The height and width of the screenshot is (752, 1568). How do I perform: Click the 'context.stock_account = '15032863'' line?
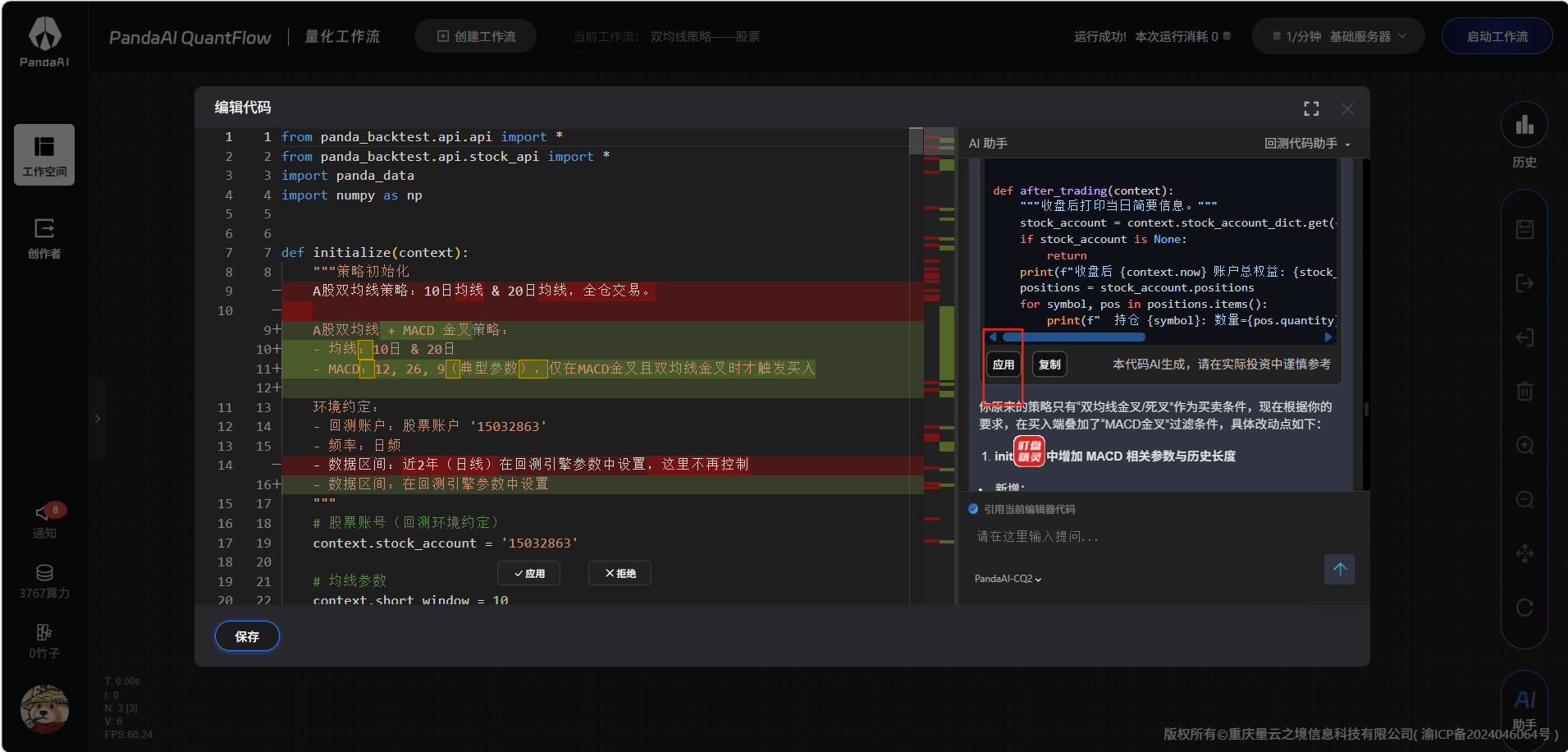click(446, 543)
